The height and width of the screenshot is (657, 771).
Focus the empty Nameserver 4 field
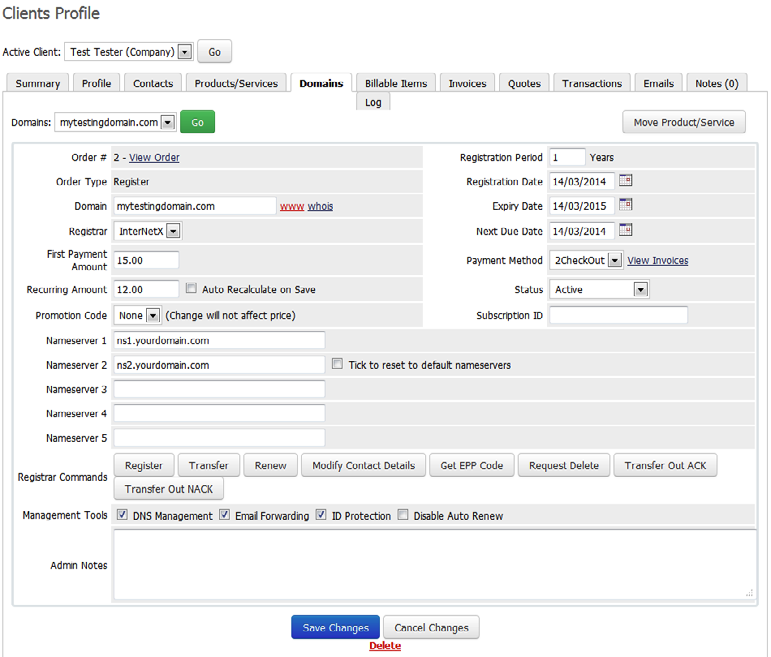219,414
